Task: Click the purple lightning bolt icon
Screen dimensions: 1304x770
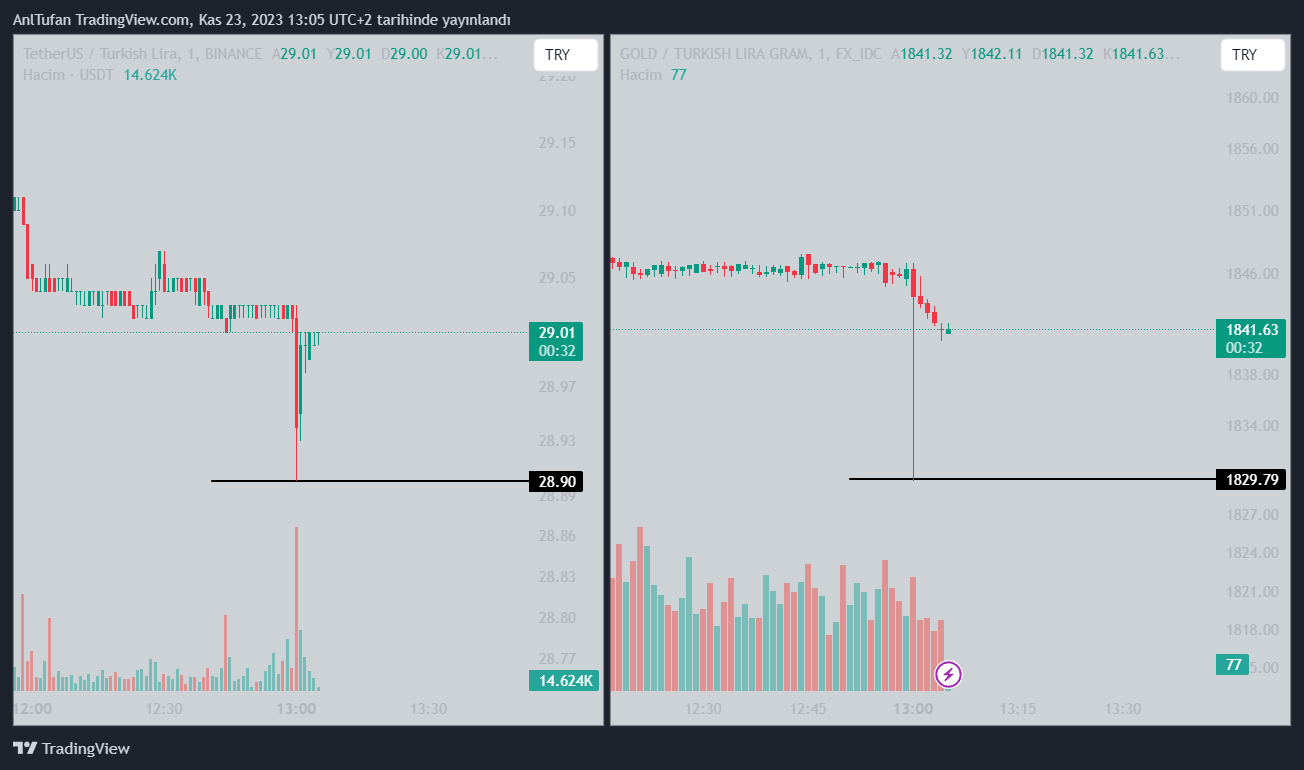Action: pos(949,674)
